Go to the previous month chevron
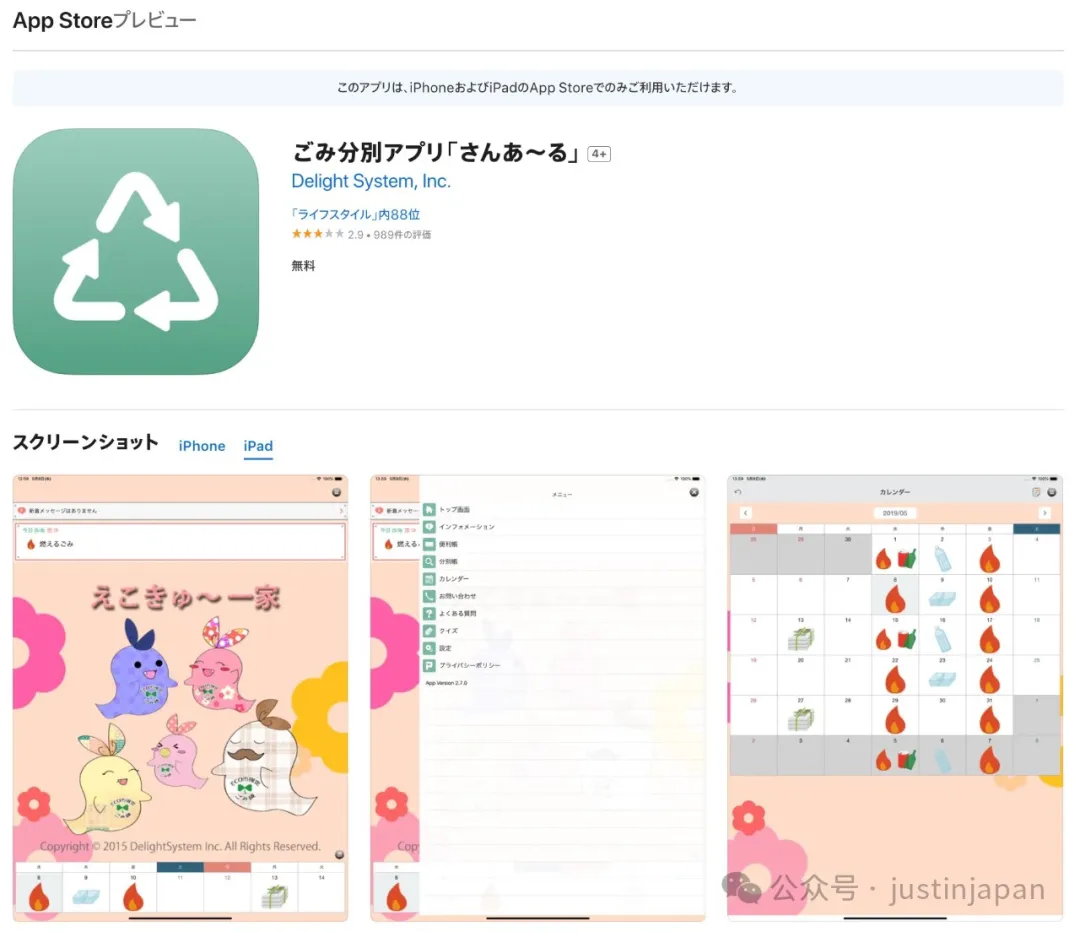This screenshot has width=1080, height=932. [745, 513]
